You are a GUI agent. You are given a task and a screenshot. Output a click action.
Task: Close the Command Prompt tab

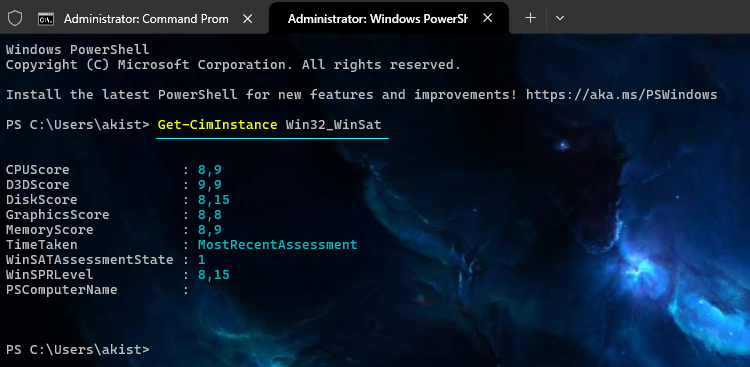247,19
